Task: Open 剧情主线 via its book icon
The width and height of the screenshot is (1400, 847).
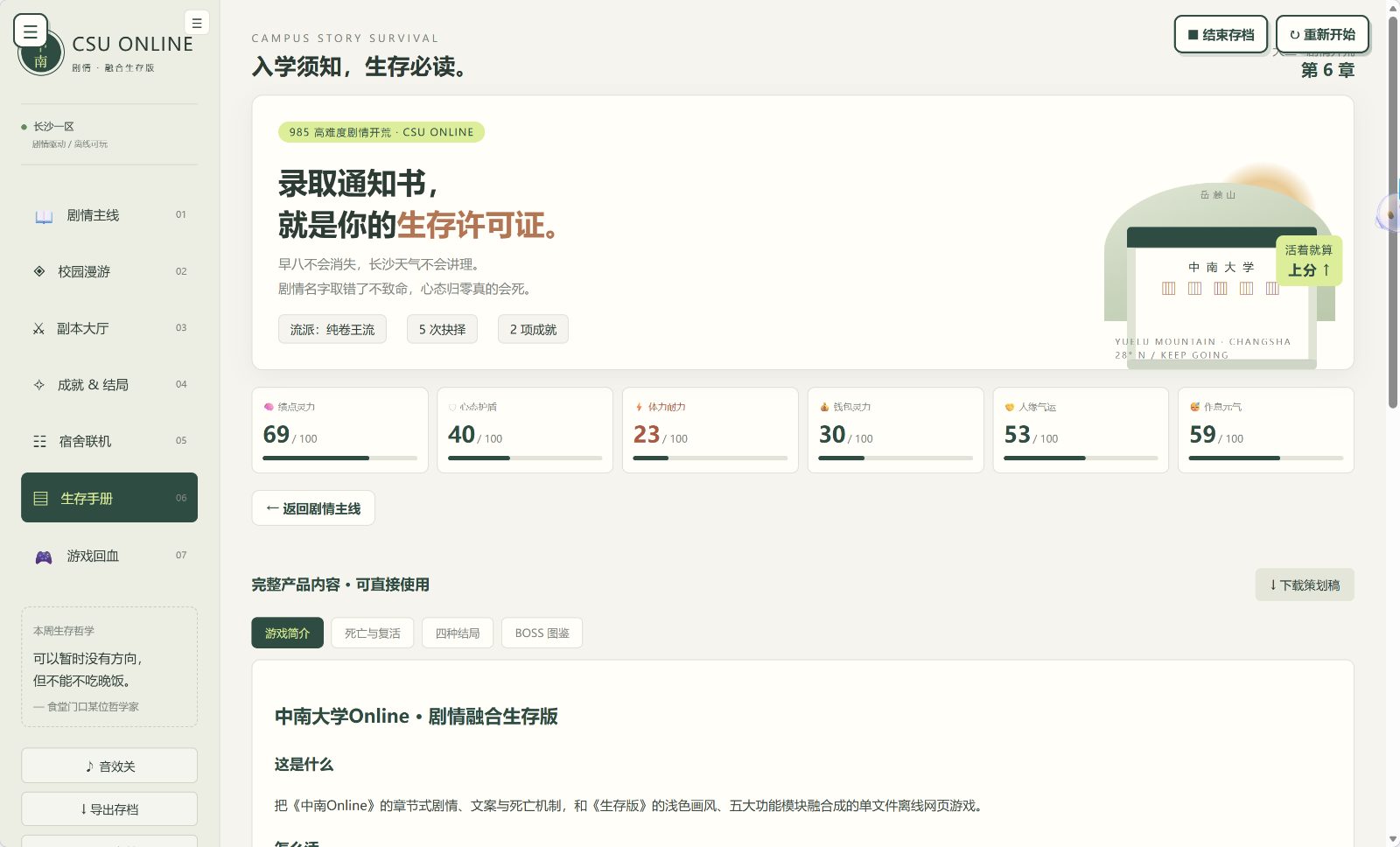Action: click(44, 216)
